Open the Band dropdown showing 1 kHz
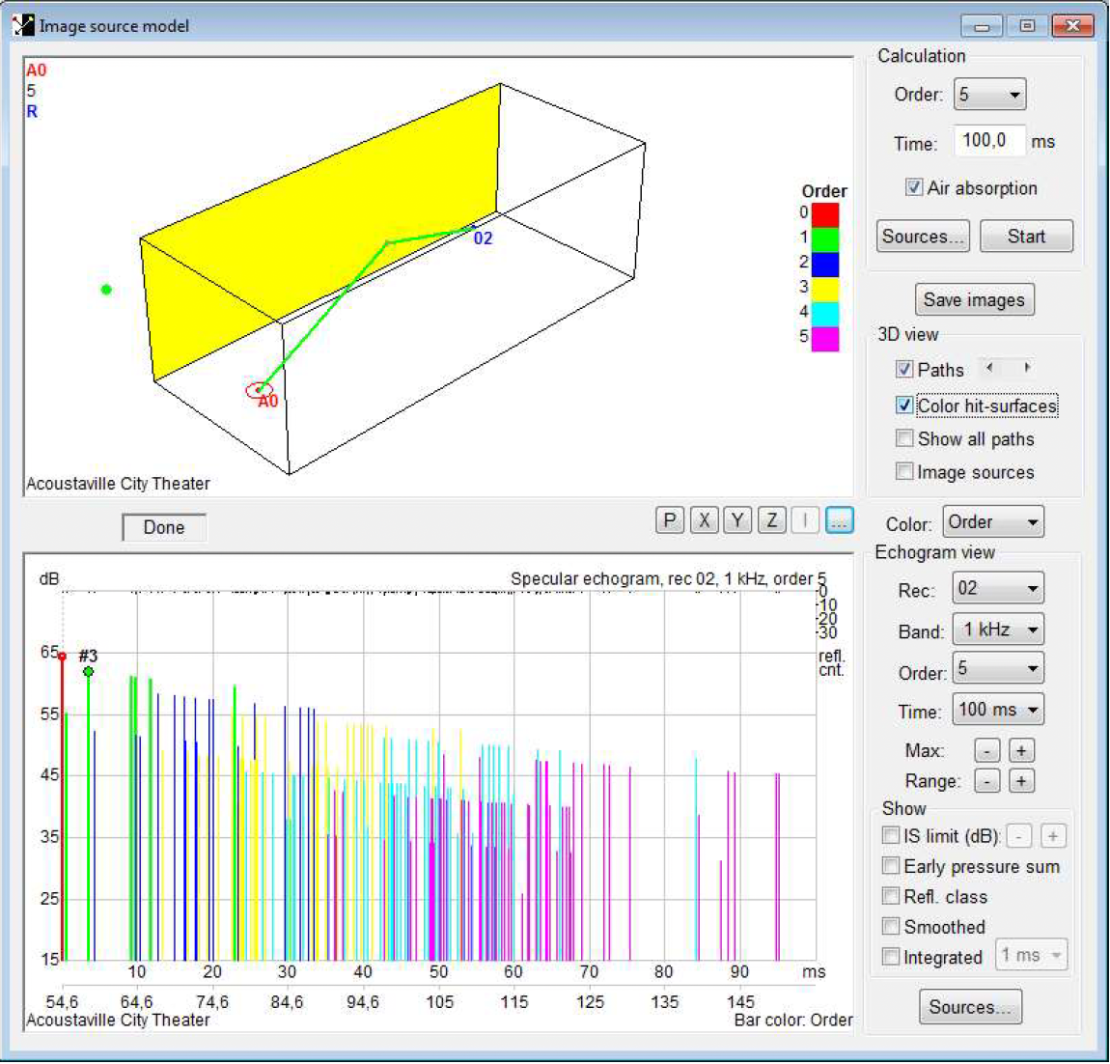1110x1064 pixels. click(x=997, y=628)
